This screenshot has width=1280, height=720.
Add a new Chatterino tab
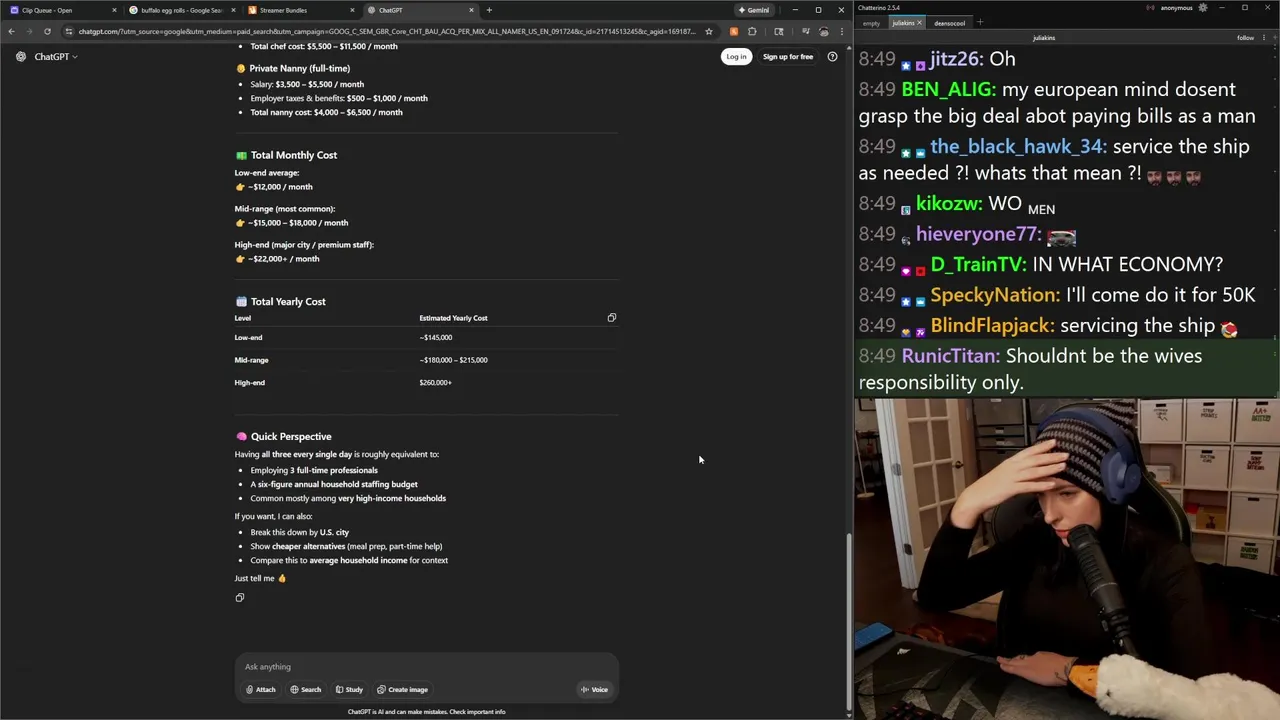[980, 22]
